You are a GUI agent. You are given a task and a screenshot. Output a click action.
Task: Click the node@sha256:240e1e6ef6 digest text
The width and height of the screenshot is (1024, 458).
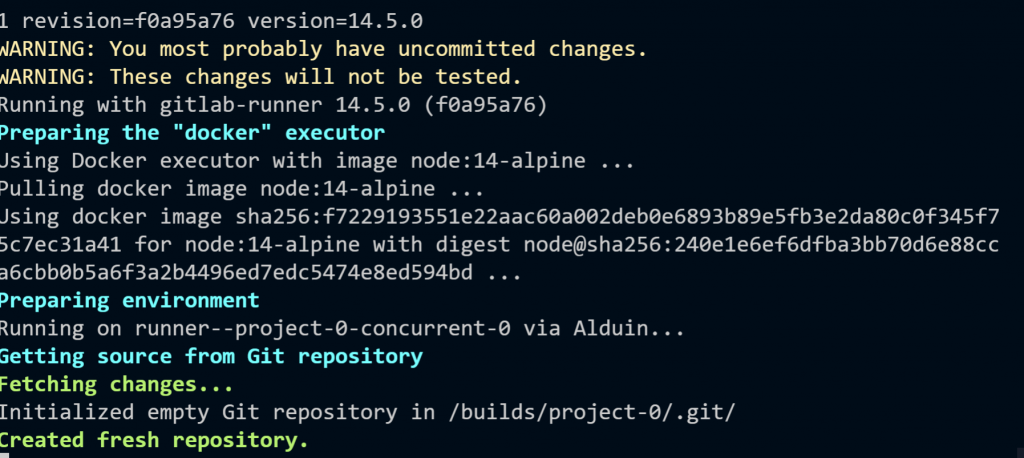coord(761,245)
